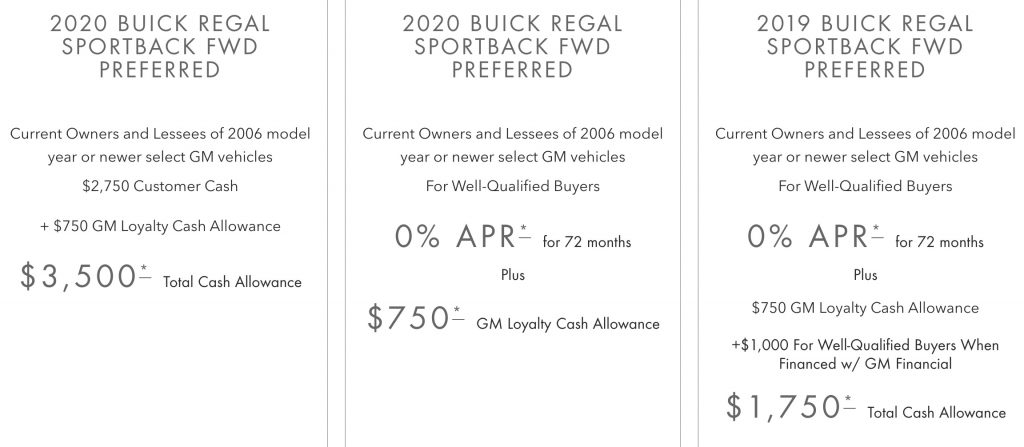Screen dimensions: 1024x447
Task: Click the $2,750 Customer Cash line
Action: [x=160, y=186]
